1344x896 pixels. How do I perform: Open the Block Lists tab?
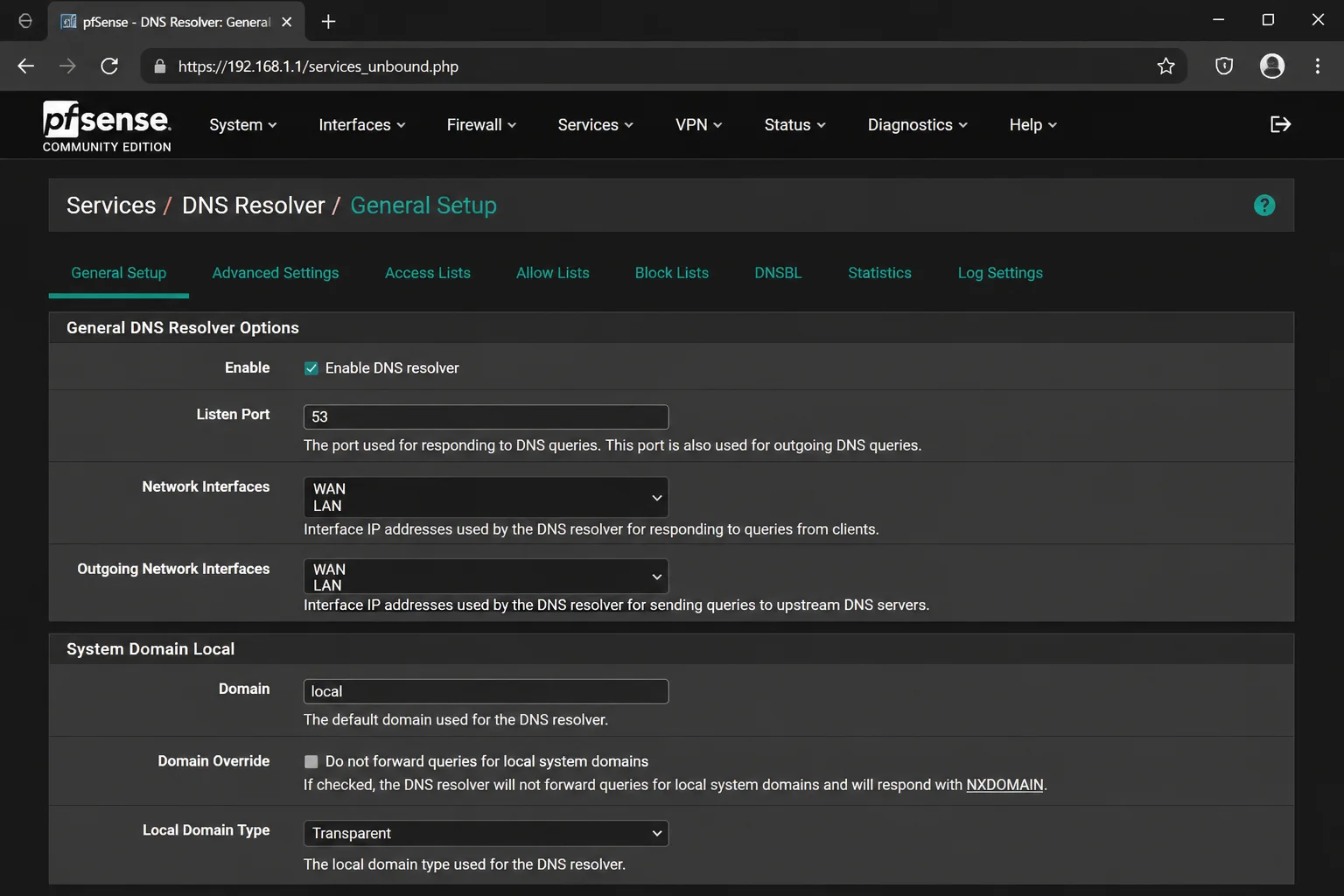tap(672, 273)
